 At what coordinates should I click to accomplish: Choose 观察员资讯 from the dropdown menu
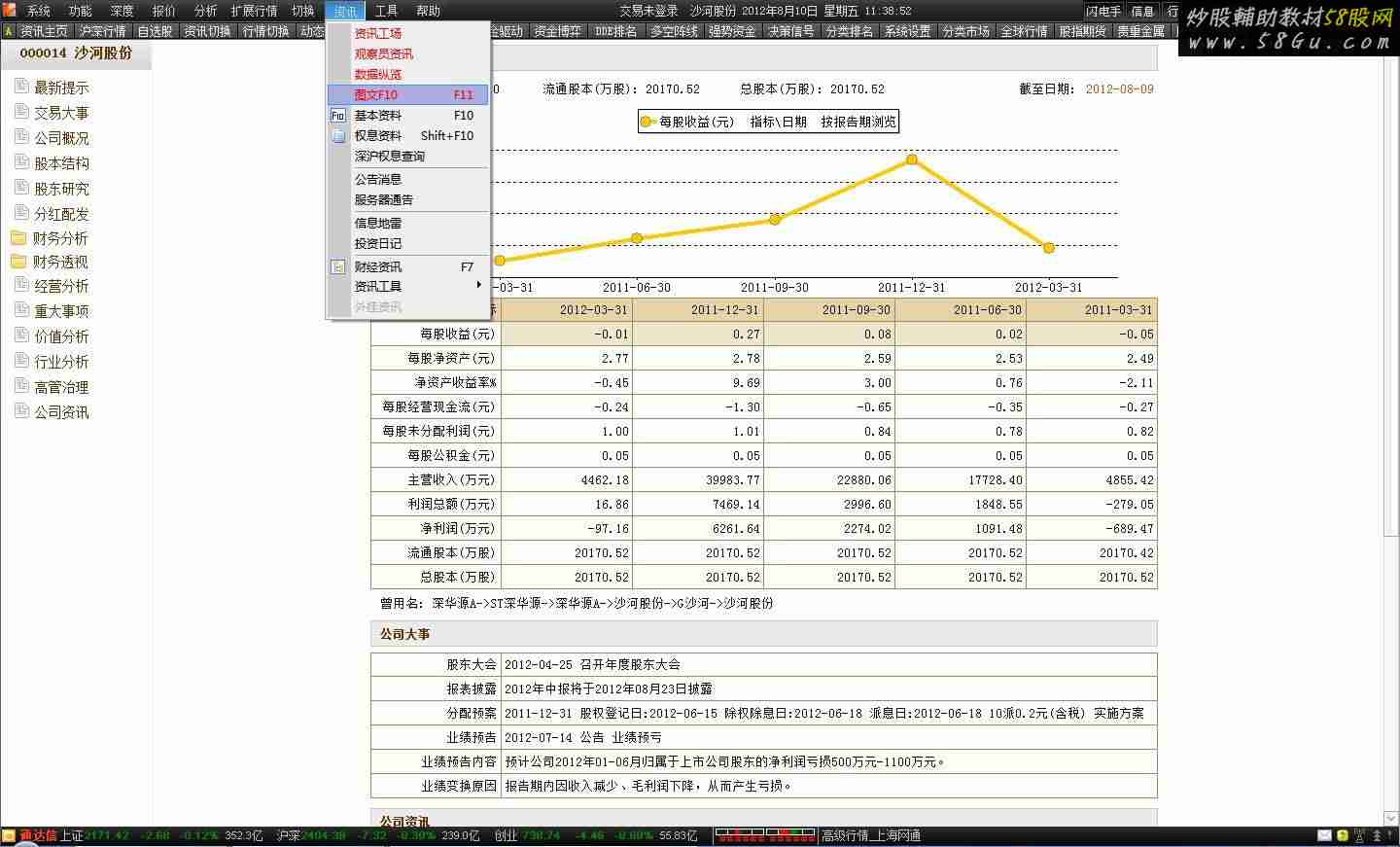point(407,53)
